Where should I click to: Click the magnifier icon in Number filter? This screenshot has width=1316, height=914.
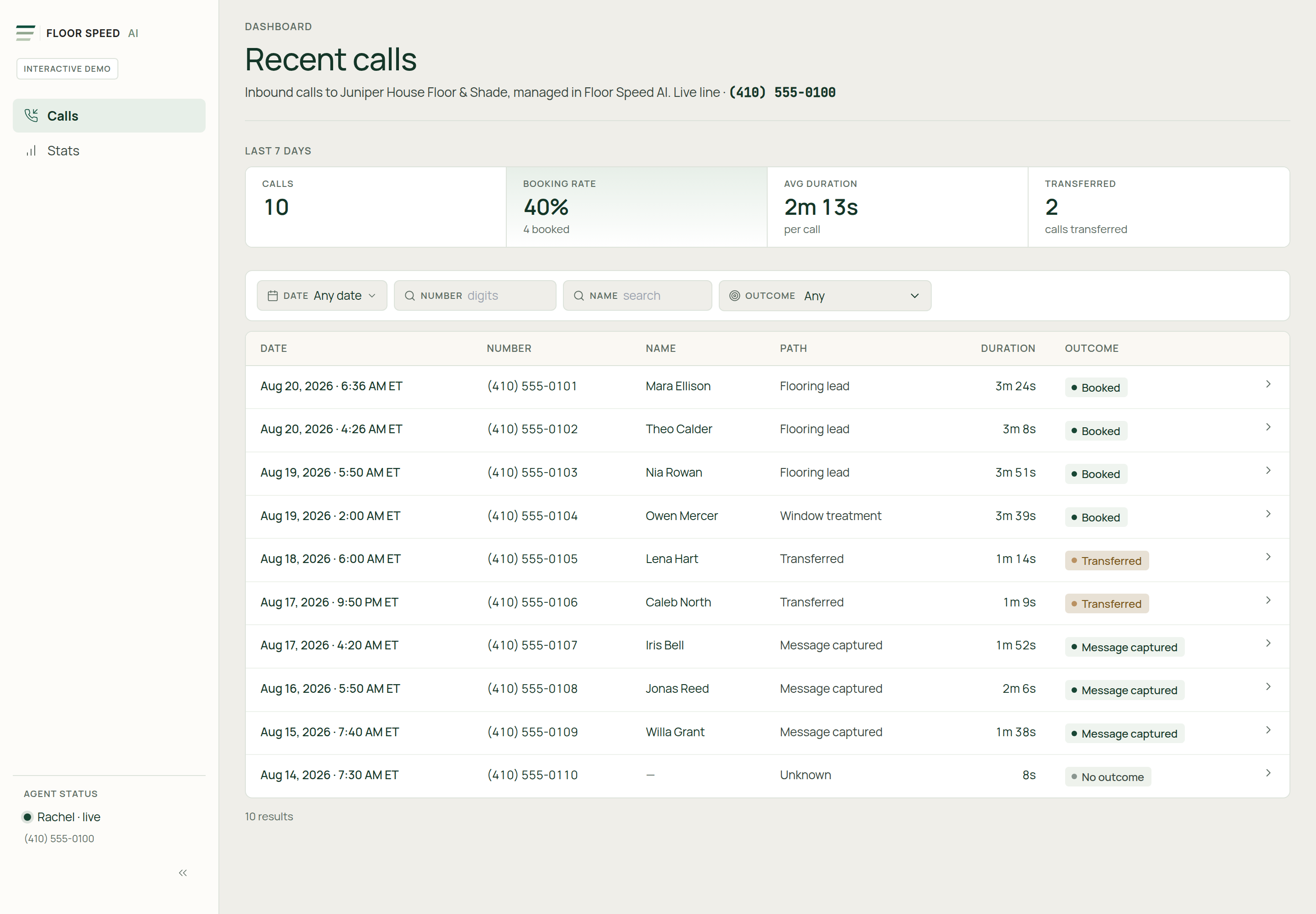click(x=410, y=296)
